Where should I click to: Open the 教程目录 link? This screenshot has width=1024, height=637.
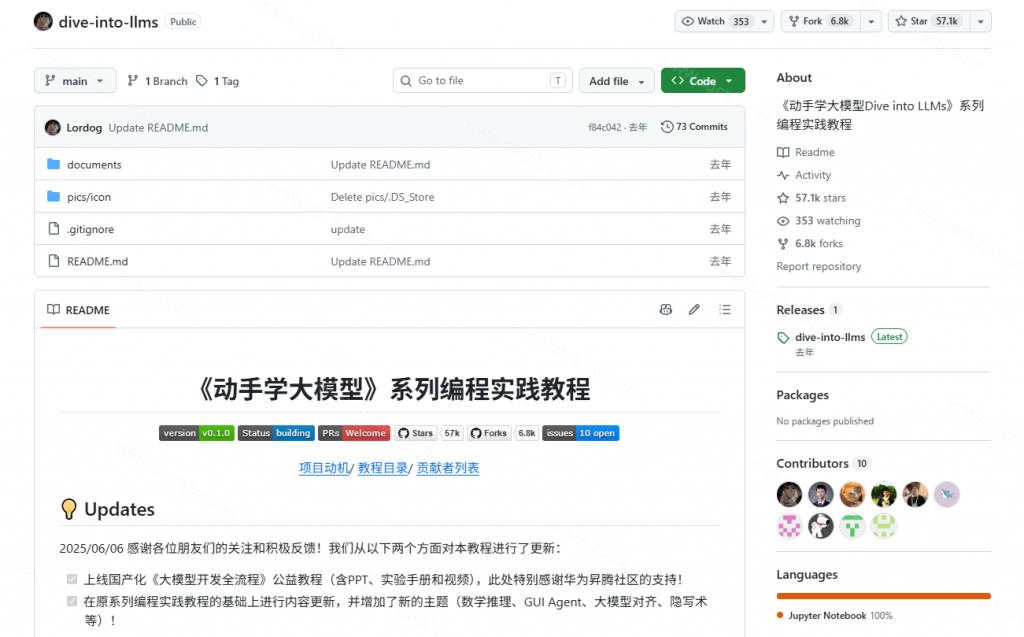383,468
